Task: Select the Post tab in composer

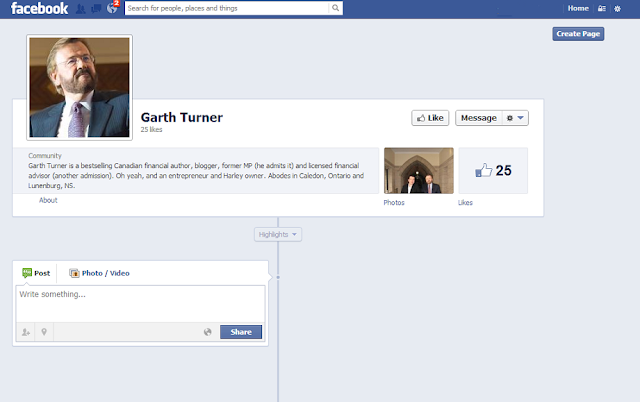Action: tap(36, 273)
